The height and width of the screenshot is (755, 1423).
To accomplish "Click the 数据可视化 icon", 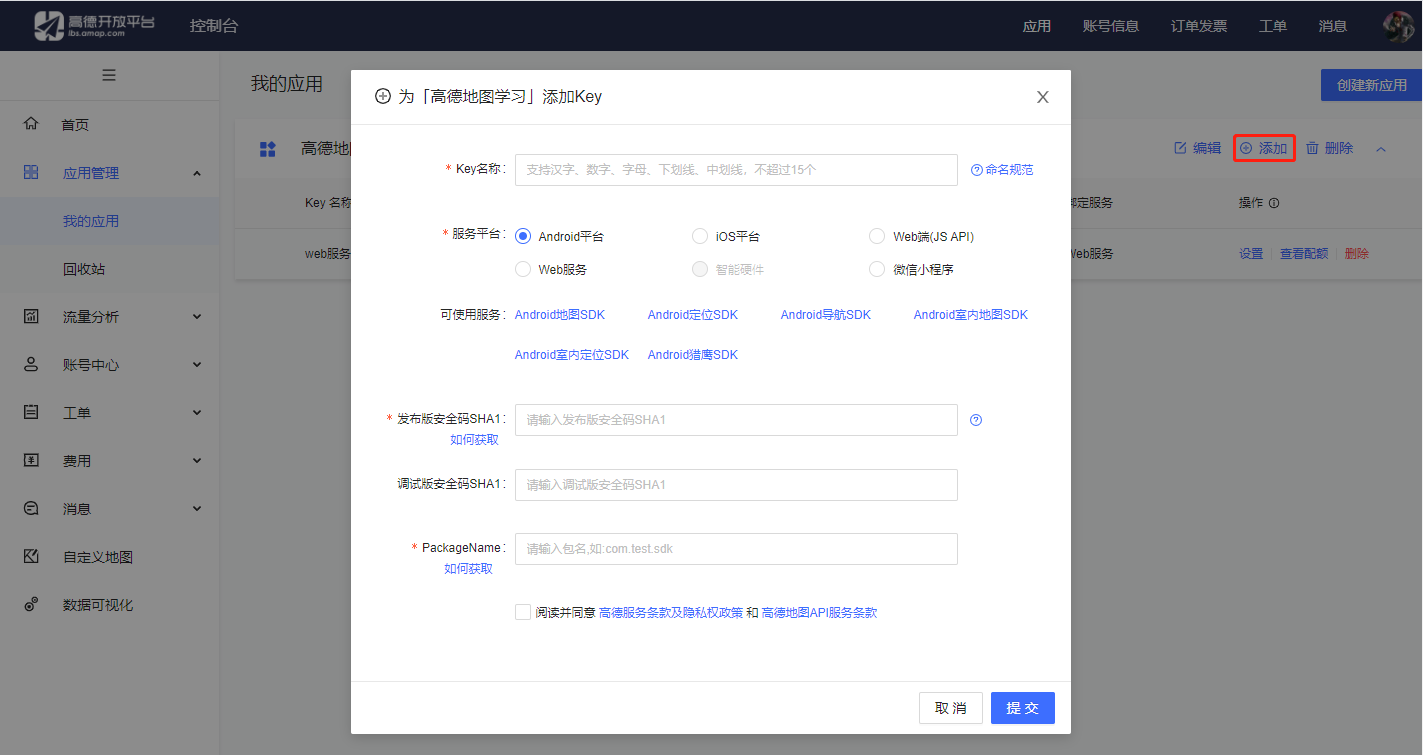I will coord(31,604).
